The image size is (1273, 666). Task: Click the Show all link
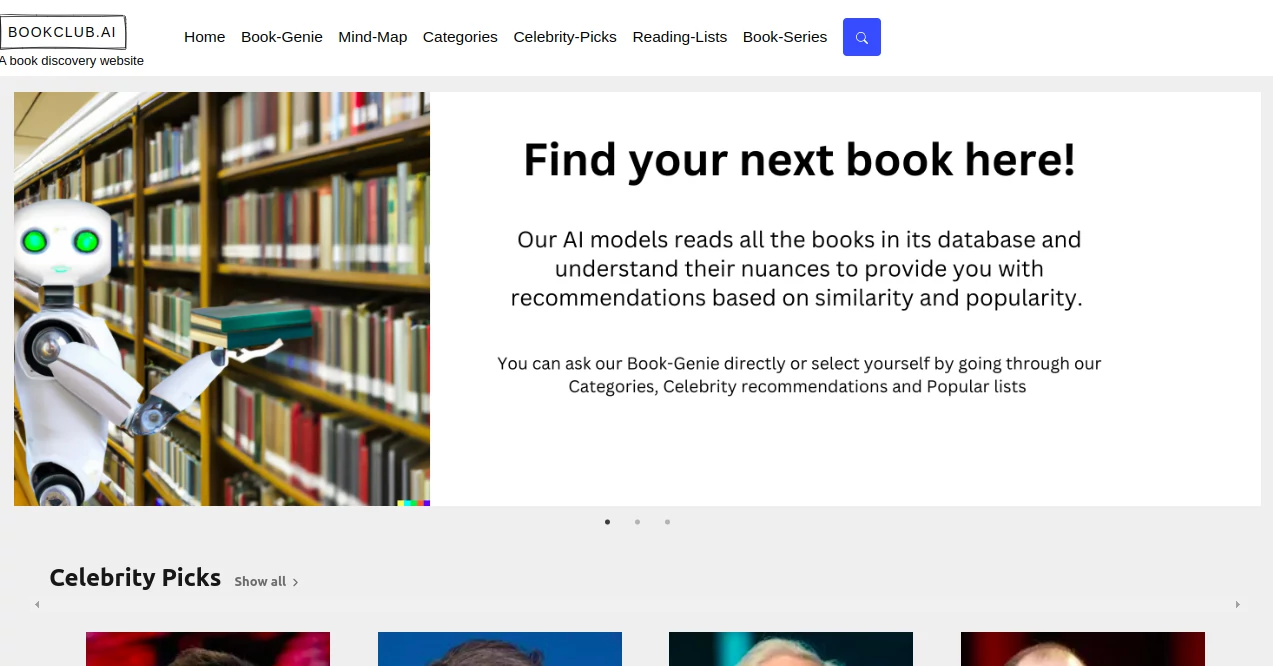[x=260, y=581]
